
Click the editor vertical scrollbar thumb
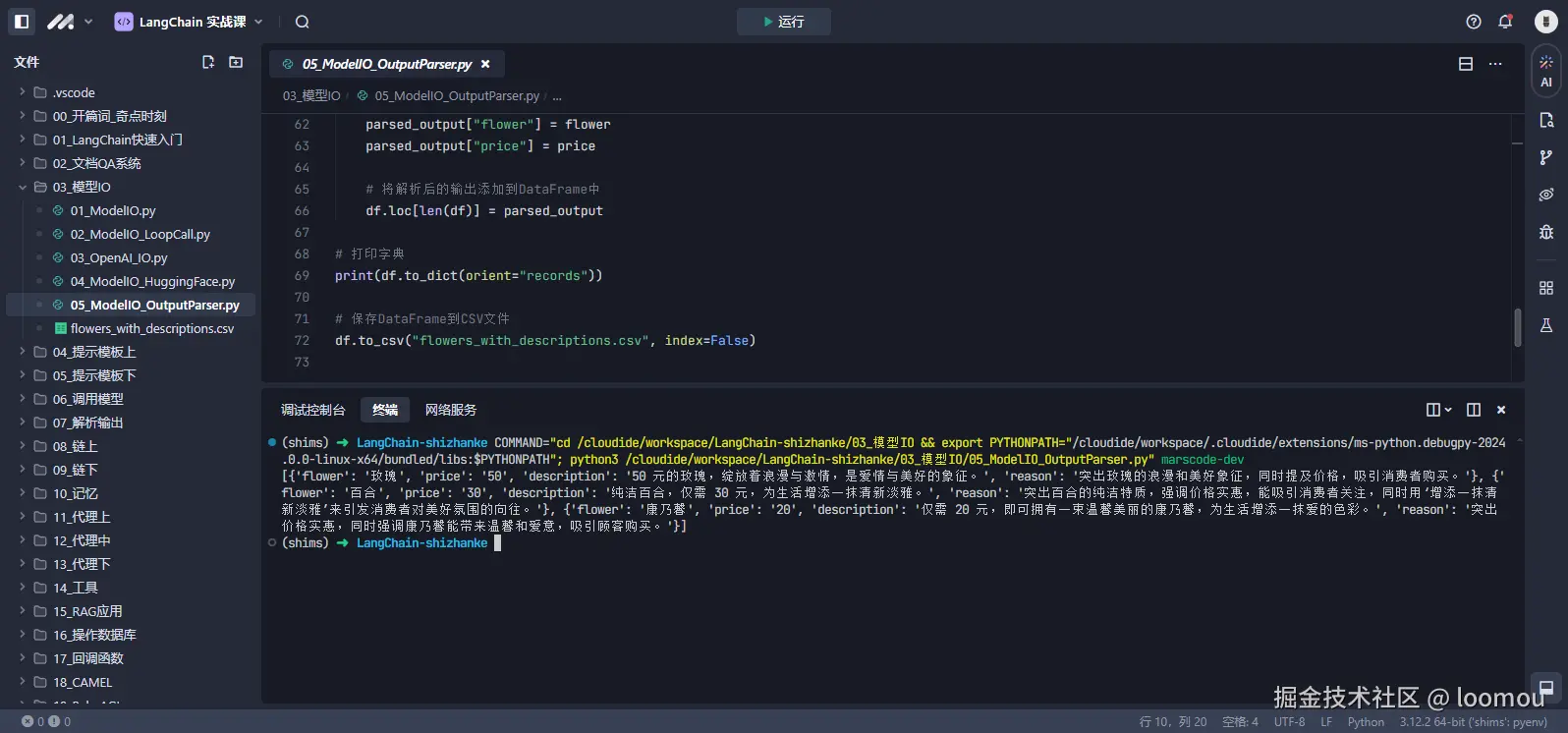(x=1517, y=327)
